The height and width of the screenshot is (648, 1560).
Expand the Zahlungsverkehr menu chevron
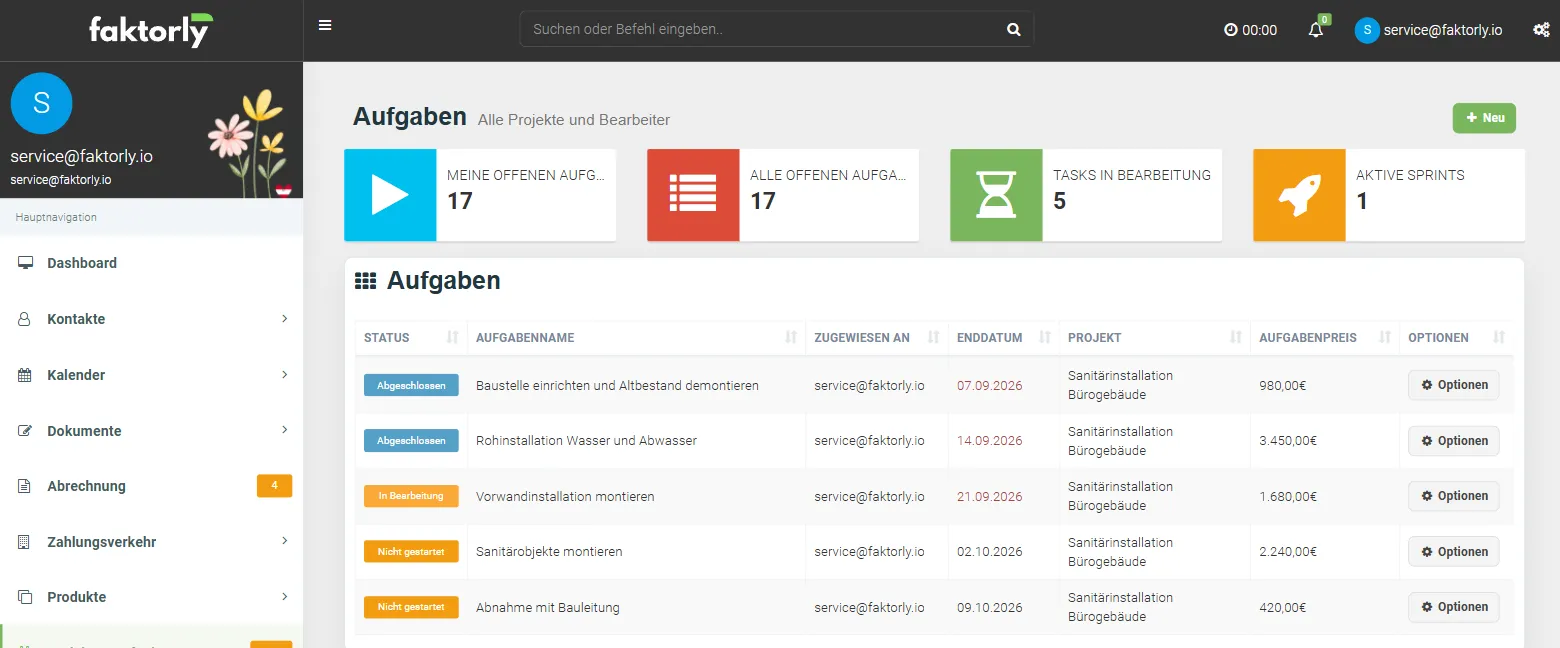pos(284,541)
